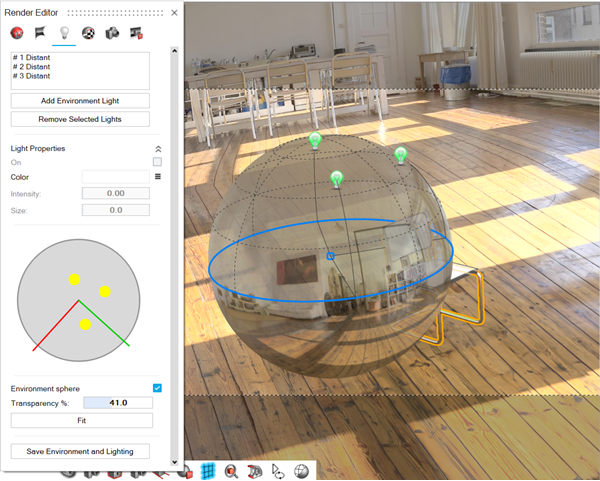The image size is (600, 481).
Task: Click the topmost green light bulb on sphere
Action: coord(316,140)
